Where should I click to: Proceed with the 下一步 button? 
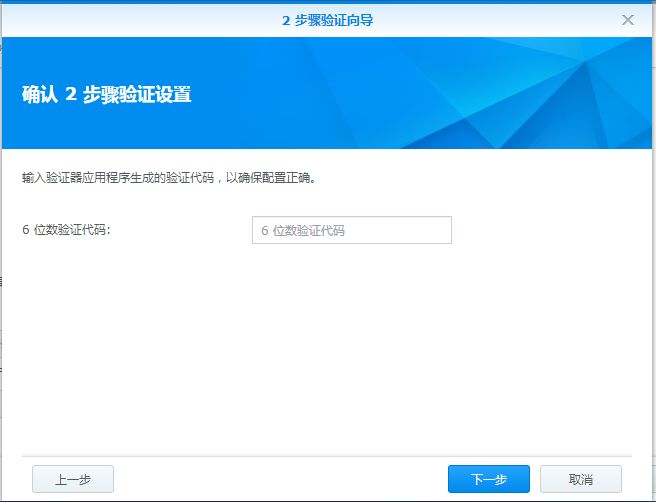[489, 479]
